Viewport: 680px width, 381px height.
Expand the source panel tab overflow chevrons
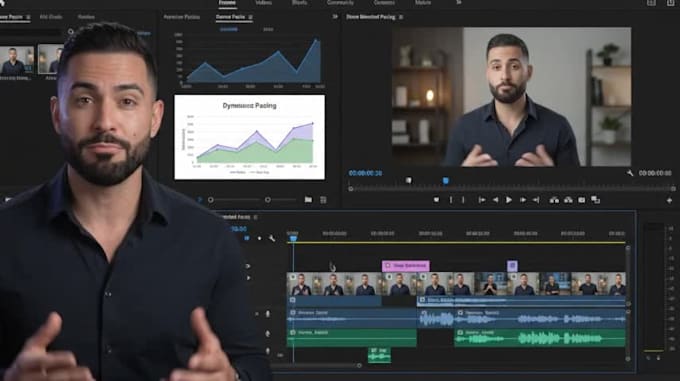pyautogui.click(x=335, y=16)
